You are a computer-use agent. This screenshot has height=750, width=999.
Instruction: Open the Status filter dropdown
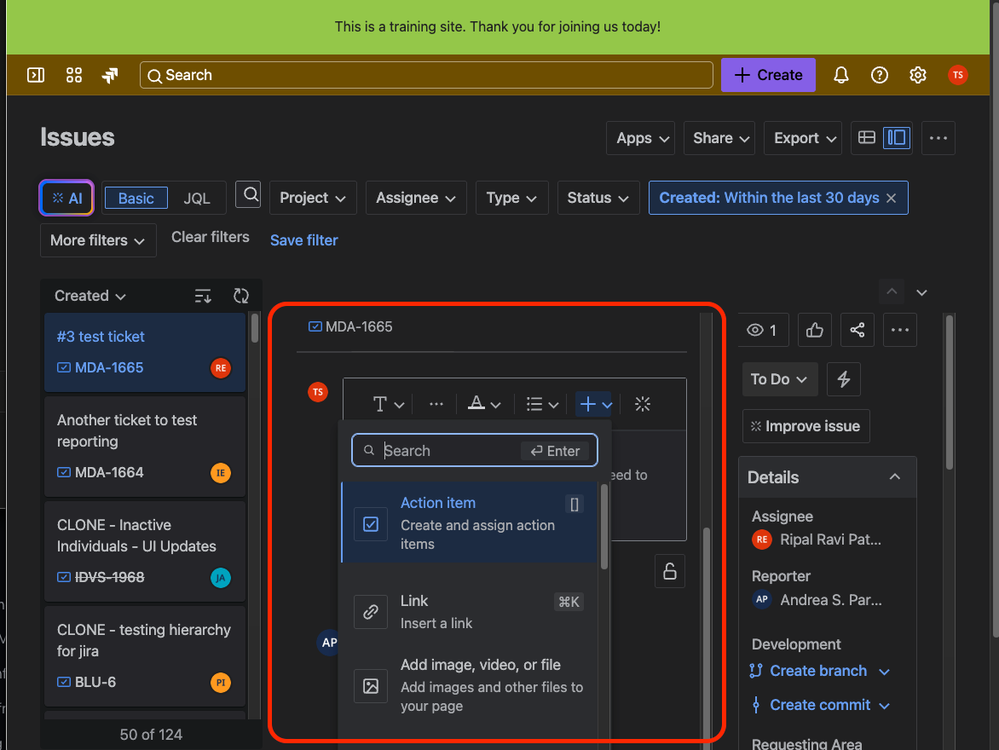coord(597,197)
